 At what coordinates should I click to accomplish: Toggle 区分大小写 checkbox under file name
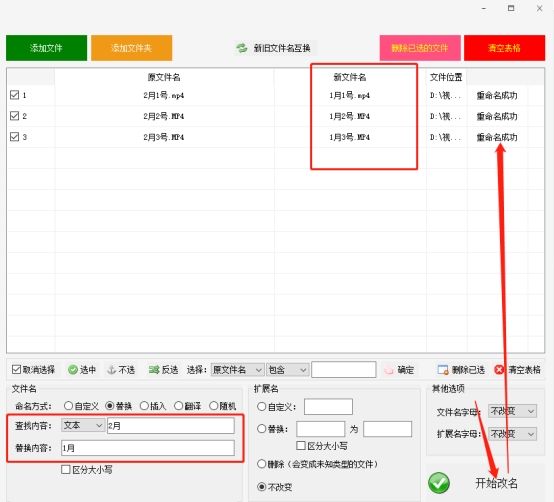tap(66, 469)
